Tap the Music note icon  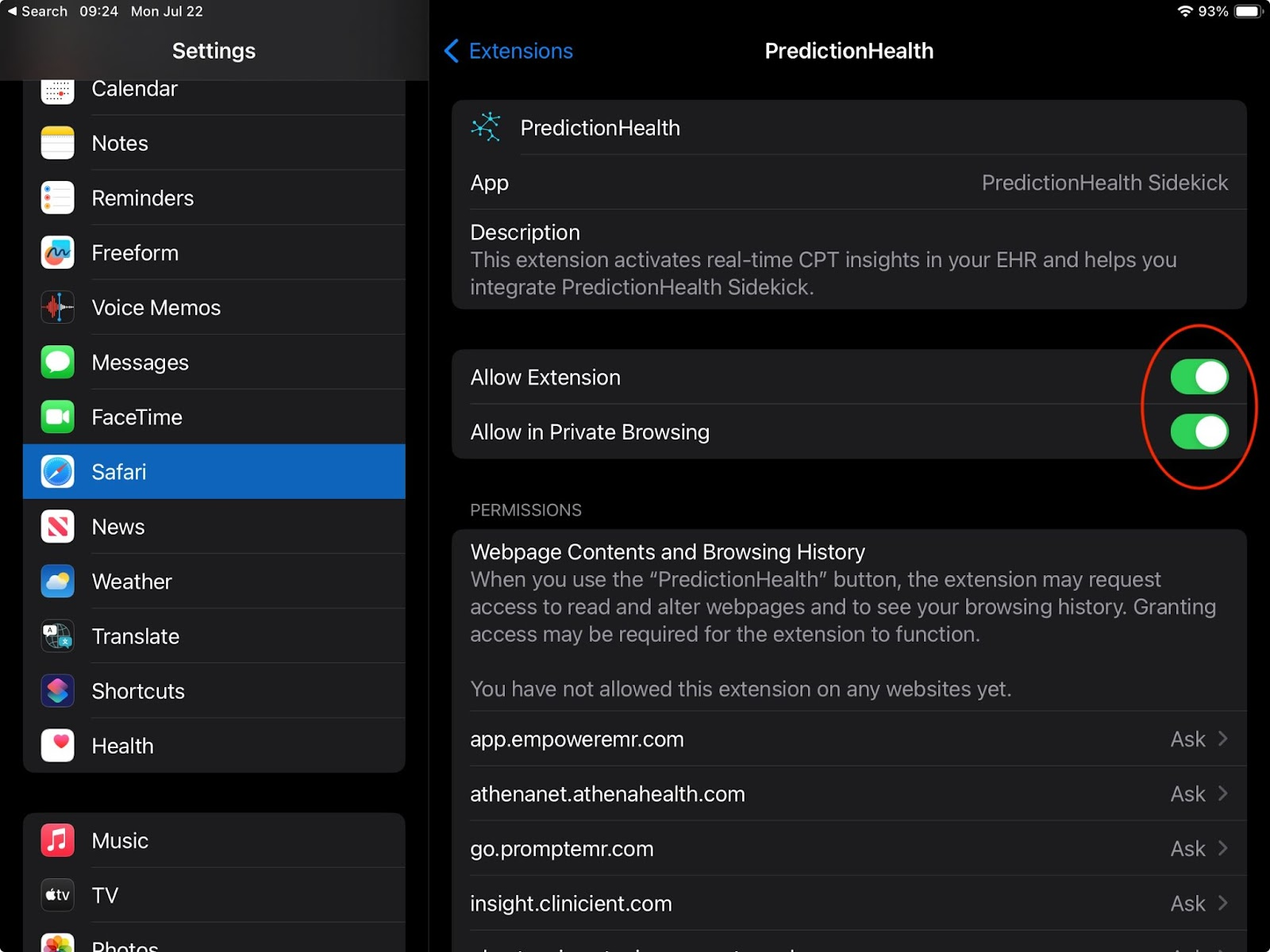(x=57, y=839)
